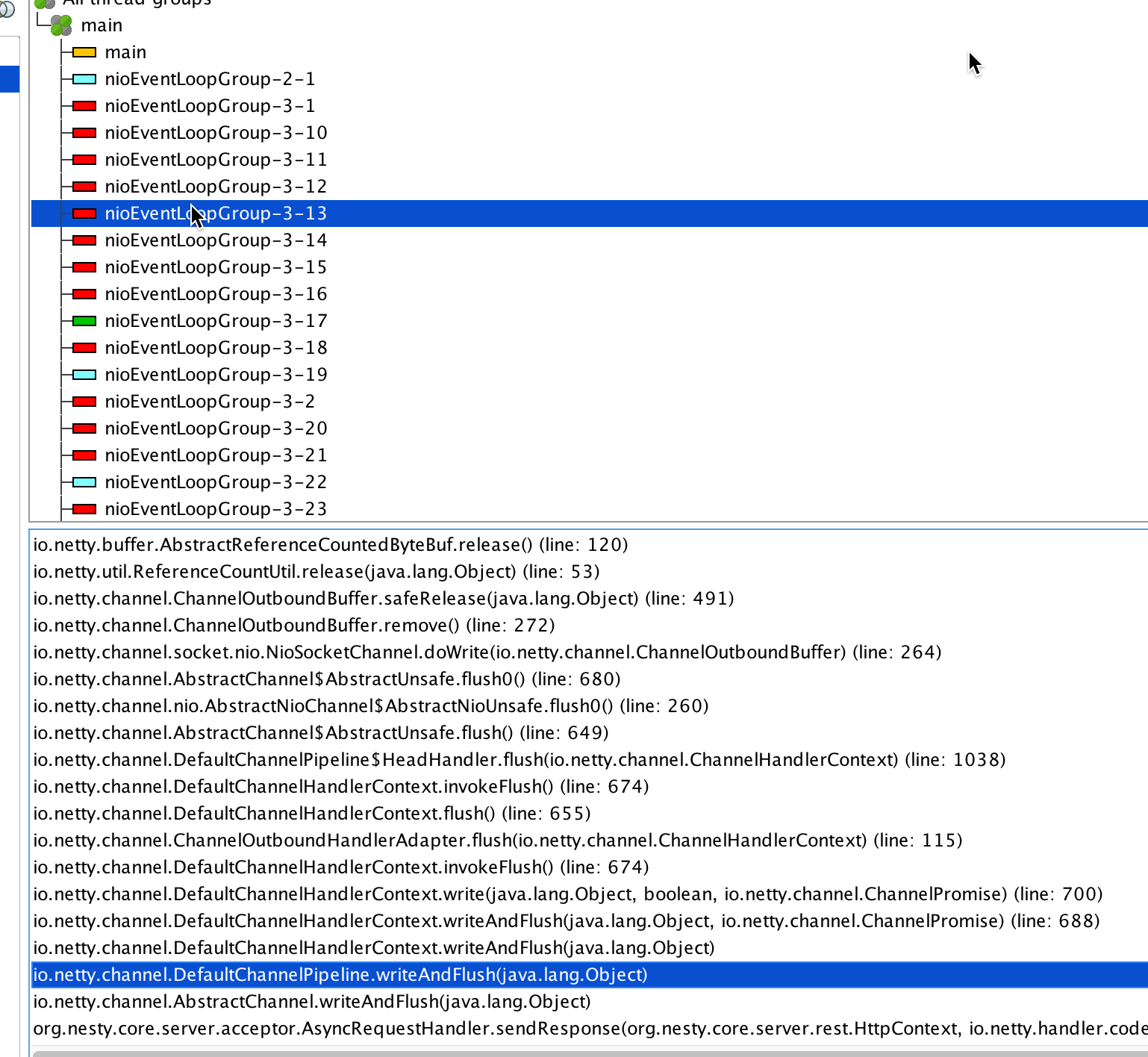Click the main thread group icon

(x=61, y=25)
